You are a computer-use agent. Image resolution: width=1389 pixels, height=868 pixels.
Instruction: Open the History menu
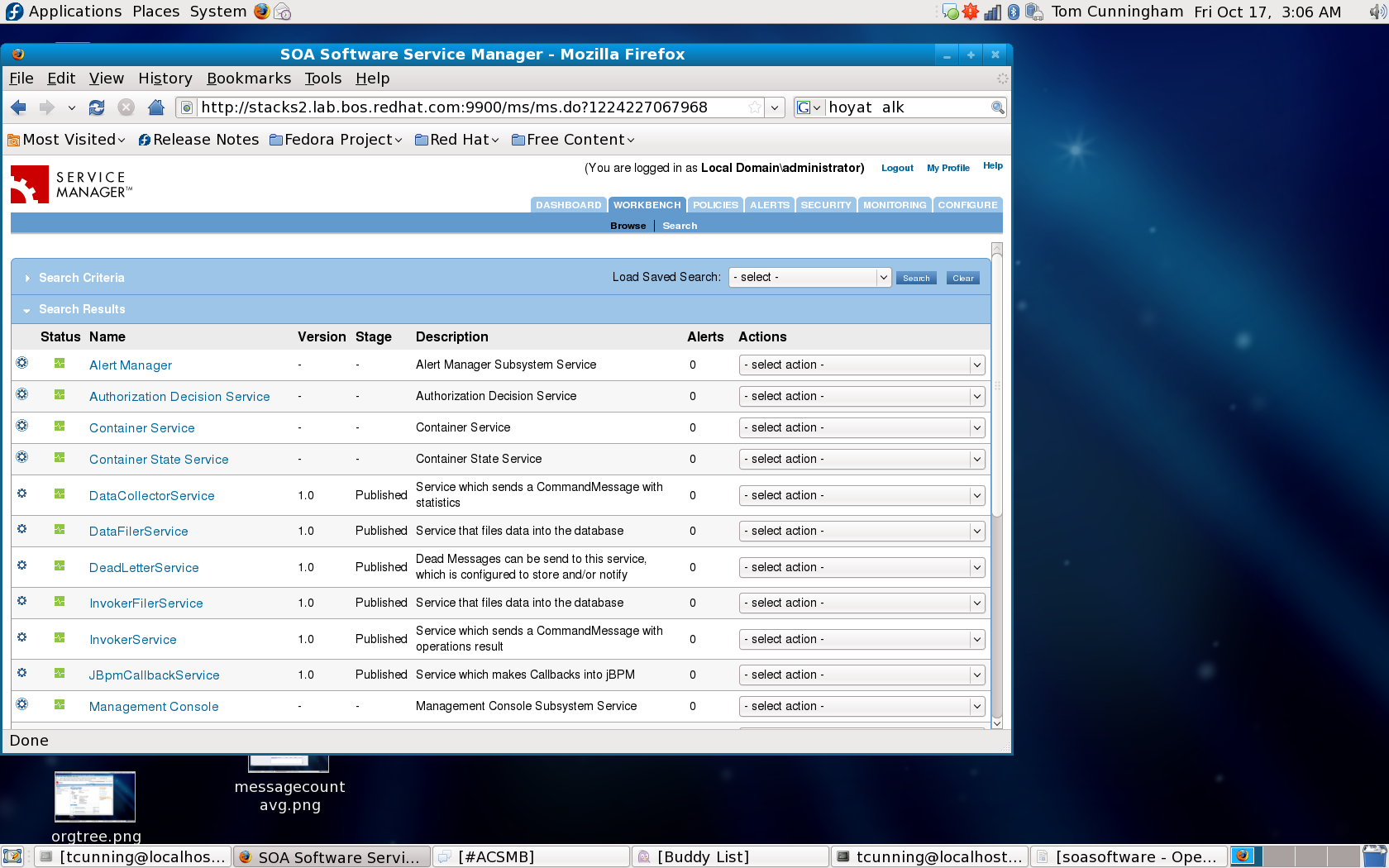(x=165, y=79)
